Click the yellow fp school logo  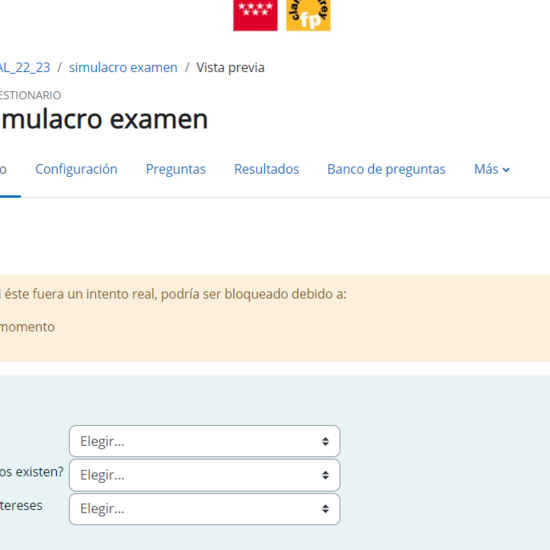coord(308,15)
